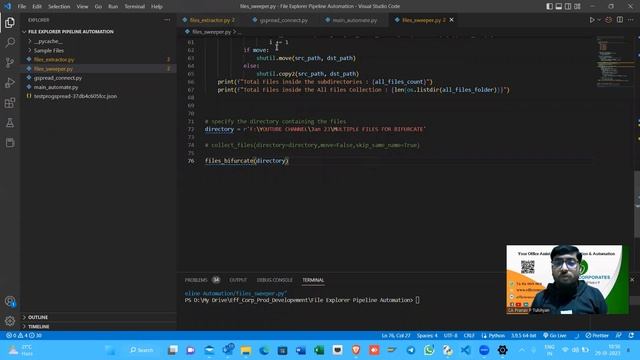Open the File menu
640x360 pixels.
click(22, 7)
